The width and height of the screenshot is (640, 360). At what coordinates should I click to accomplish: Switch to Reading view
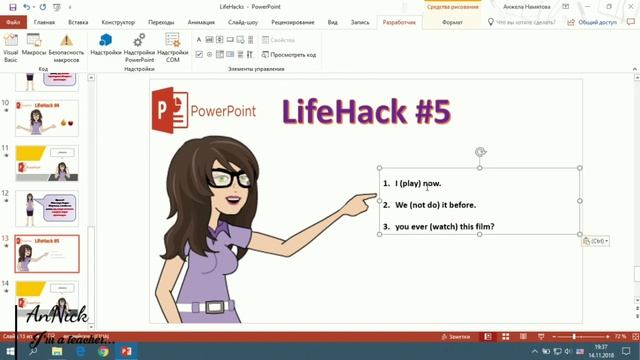point(523,337)
